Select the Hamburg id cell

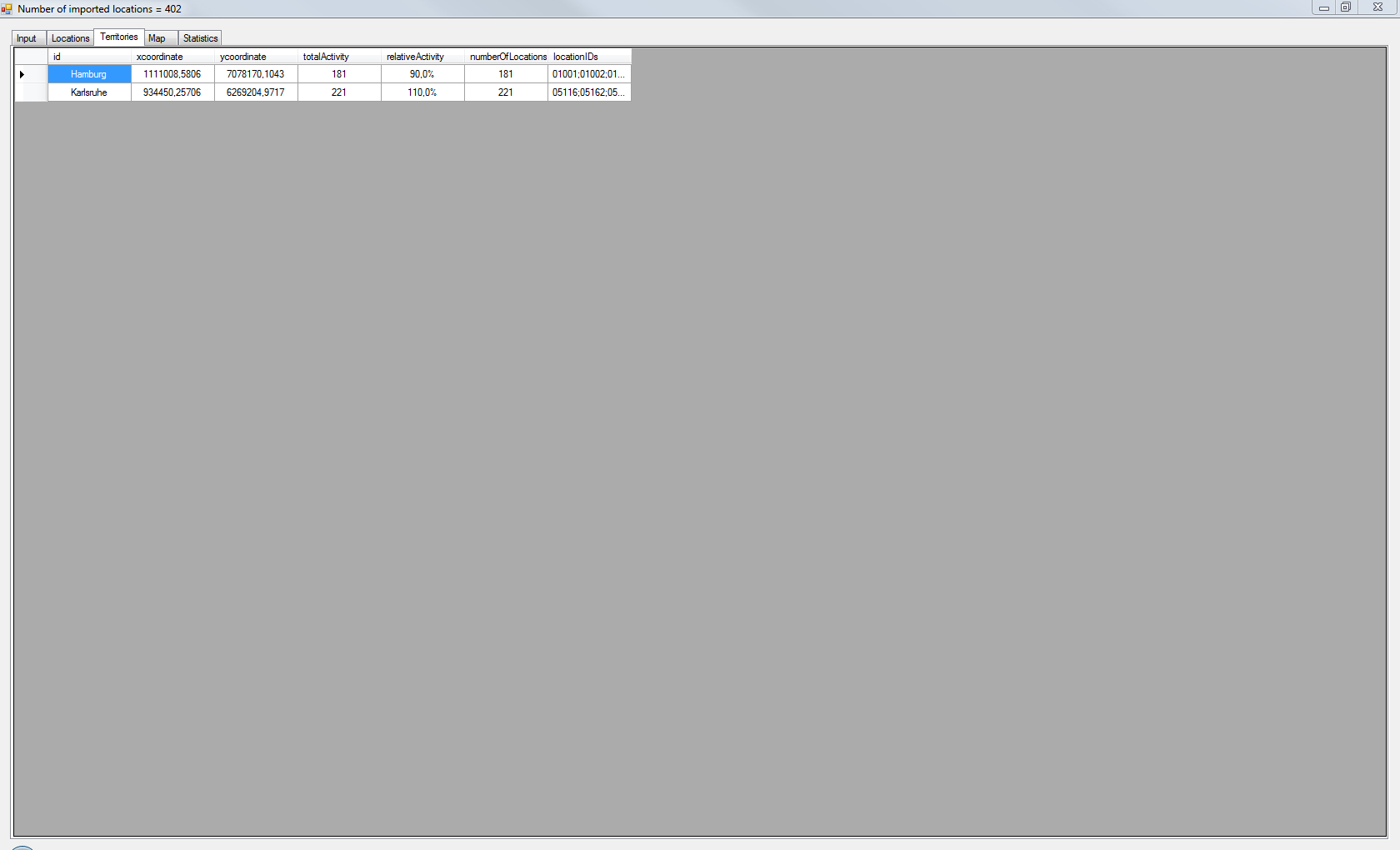tap(89, 74)
